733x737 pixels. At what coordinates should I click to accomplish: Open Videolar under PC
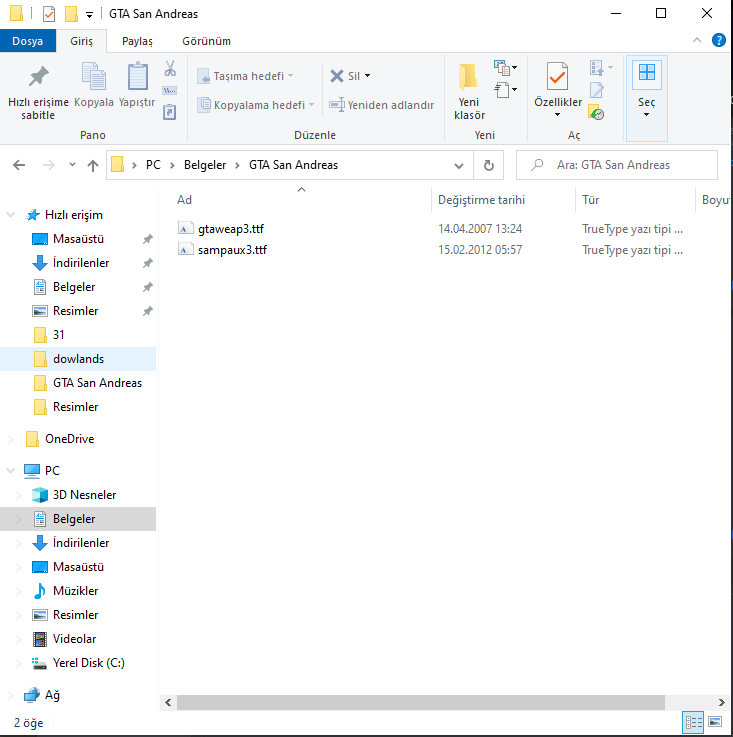coord(74,639)
